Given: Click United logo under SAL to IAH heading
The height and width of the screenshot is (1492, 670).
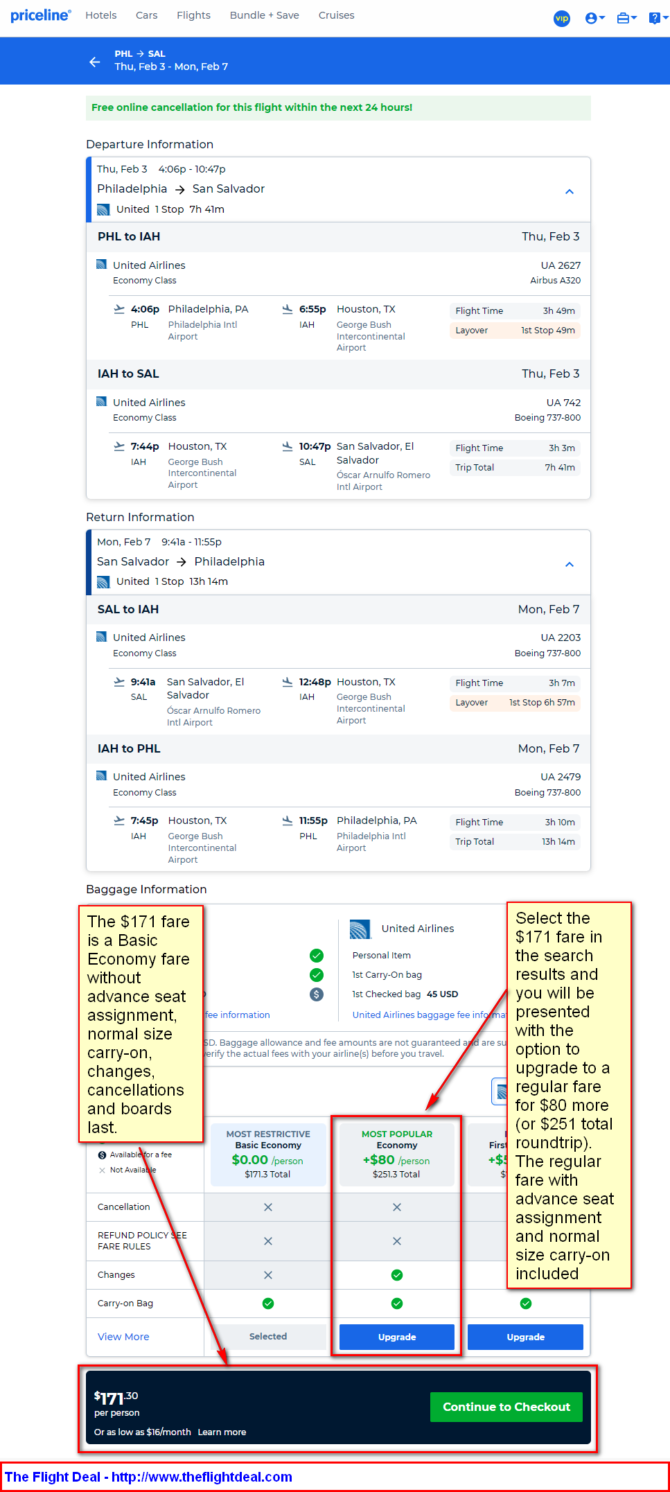Looking at the screenshot, I should (101, 637).
